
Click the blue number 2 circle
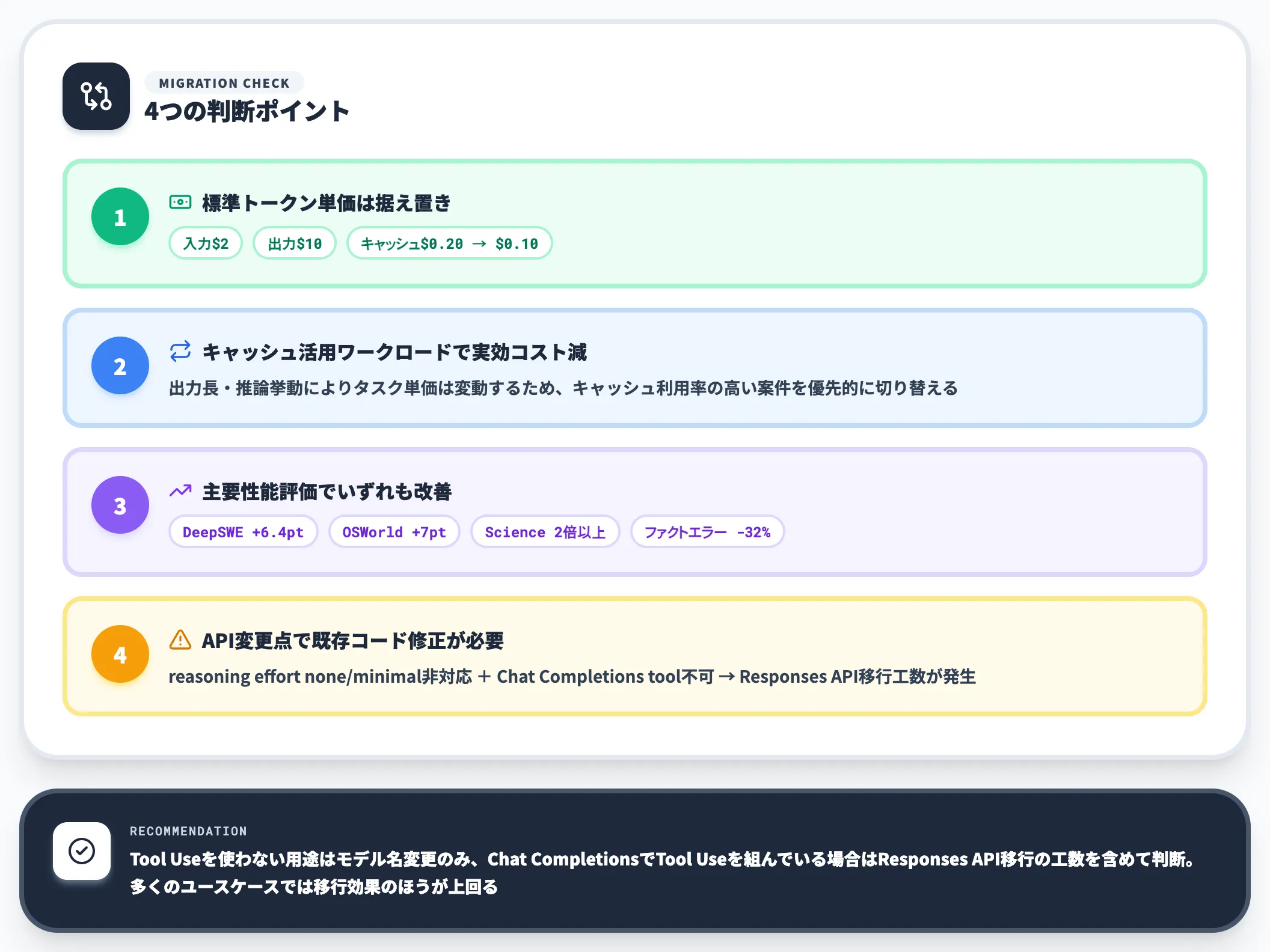point(120,365)
